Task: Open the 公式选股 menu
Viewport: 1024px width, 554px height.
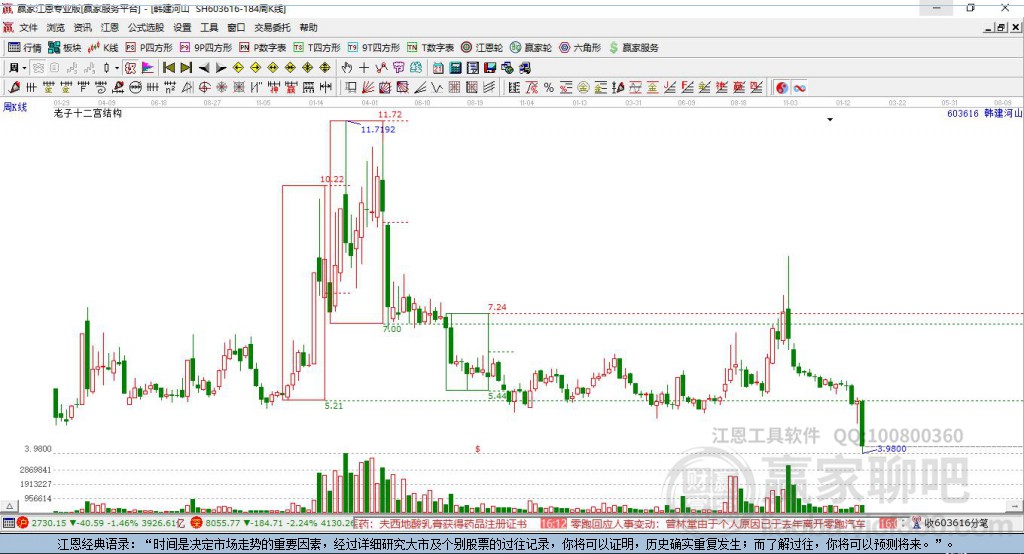Action: click(146, 27)
